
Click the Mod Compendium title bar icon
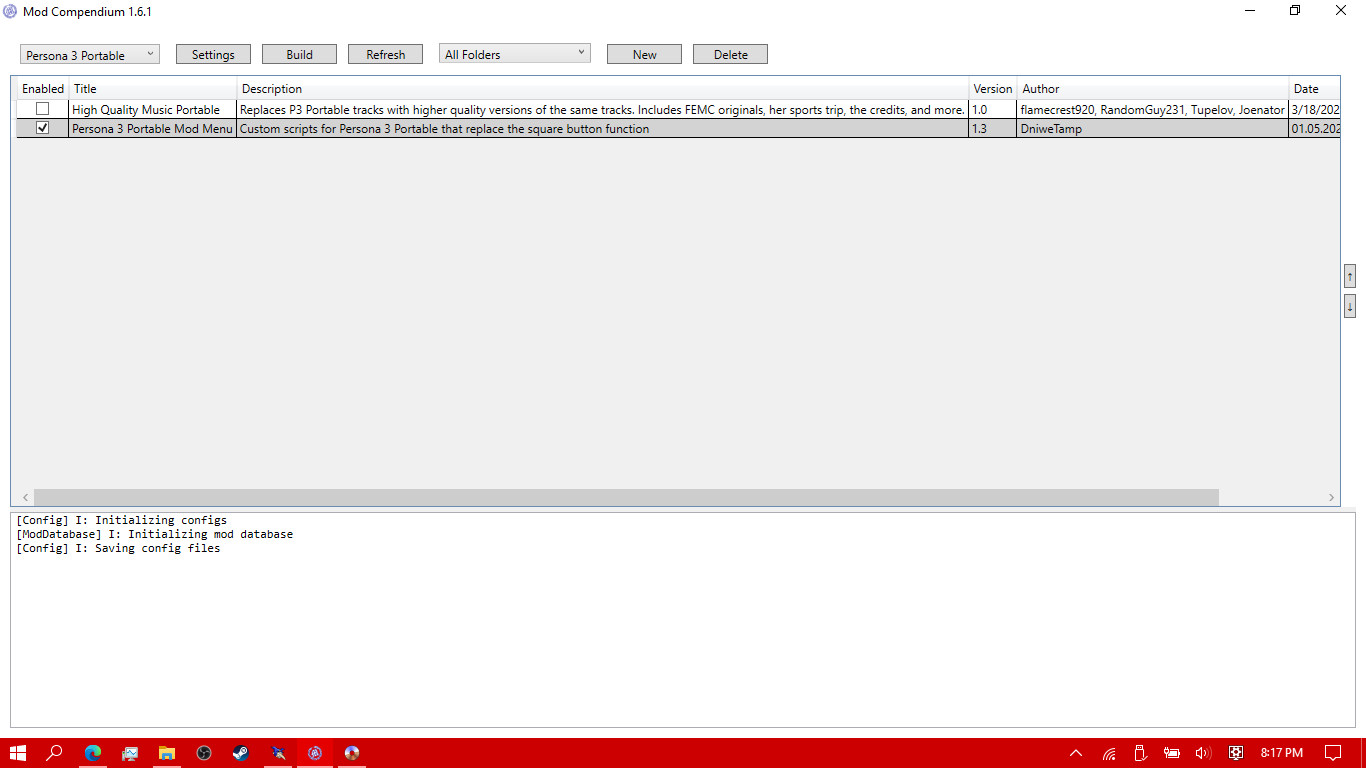(x=10, y=11)
